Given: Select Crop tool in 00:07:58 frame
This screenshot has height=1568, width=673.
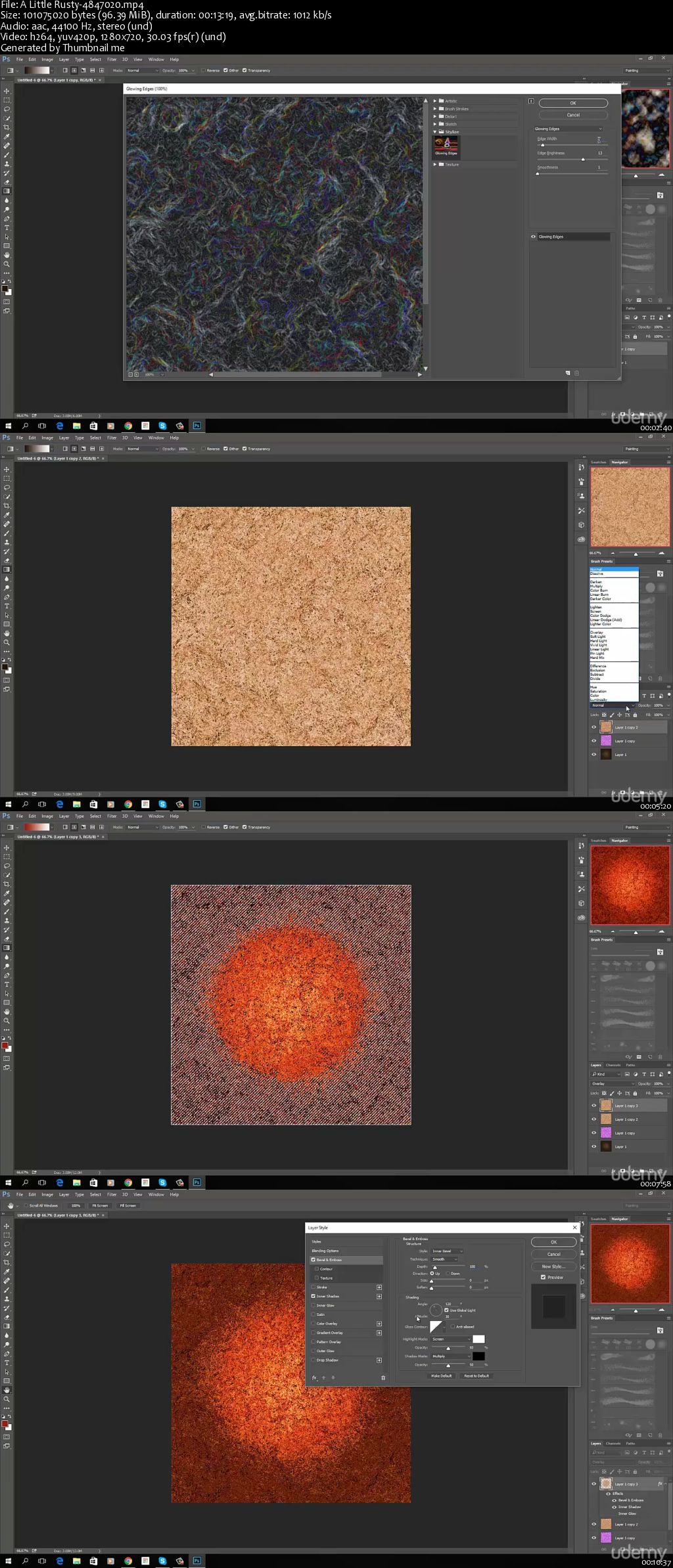Looking at the screenshot, I should tap(7, 884).
